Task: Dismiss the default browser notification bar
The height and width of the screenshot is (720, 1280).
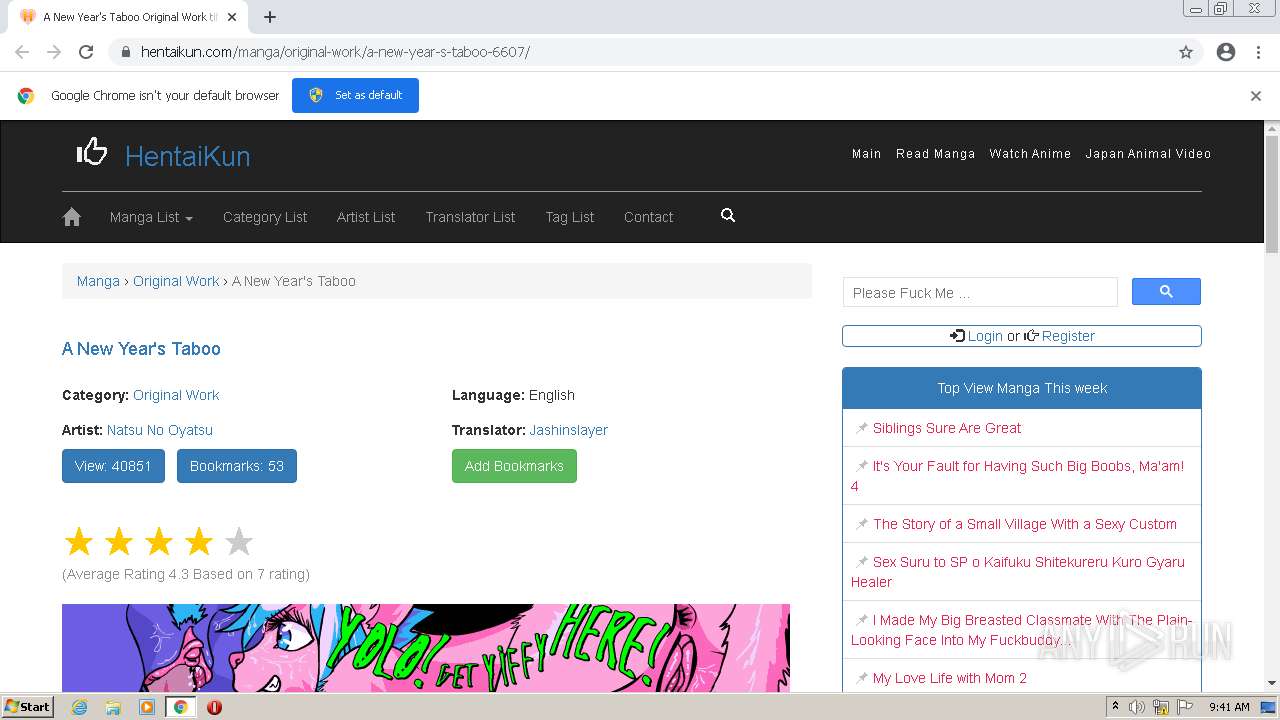Action: tap(1256, 96)
